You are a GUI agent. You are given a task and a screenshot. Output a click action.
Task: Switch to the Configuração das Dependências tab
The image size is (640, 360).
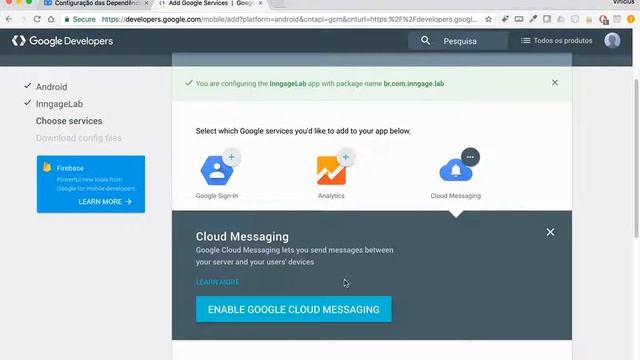[x=96, y=3]
